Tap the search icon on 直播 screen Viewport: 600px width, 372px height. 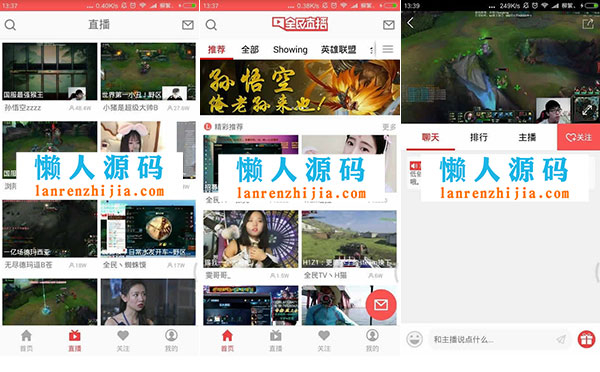[x=10, y=25]
